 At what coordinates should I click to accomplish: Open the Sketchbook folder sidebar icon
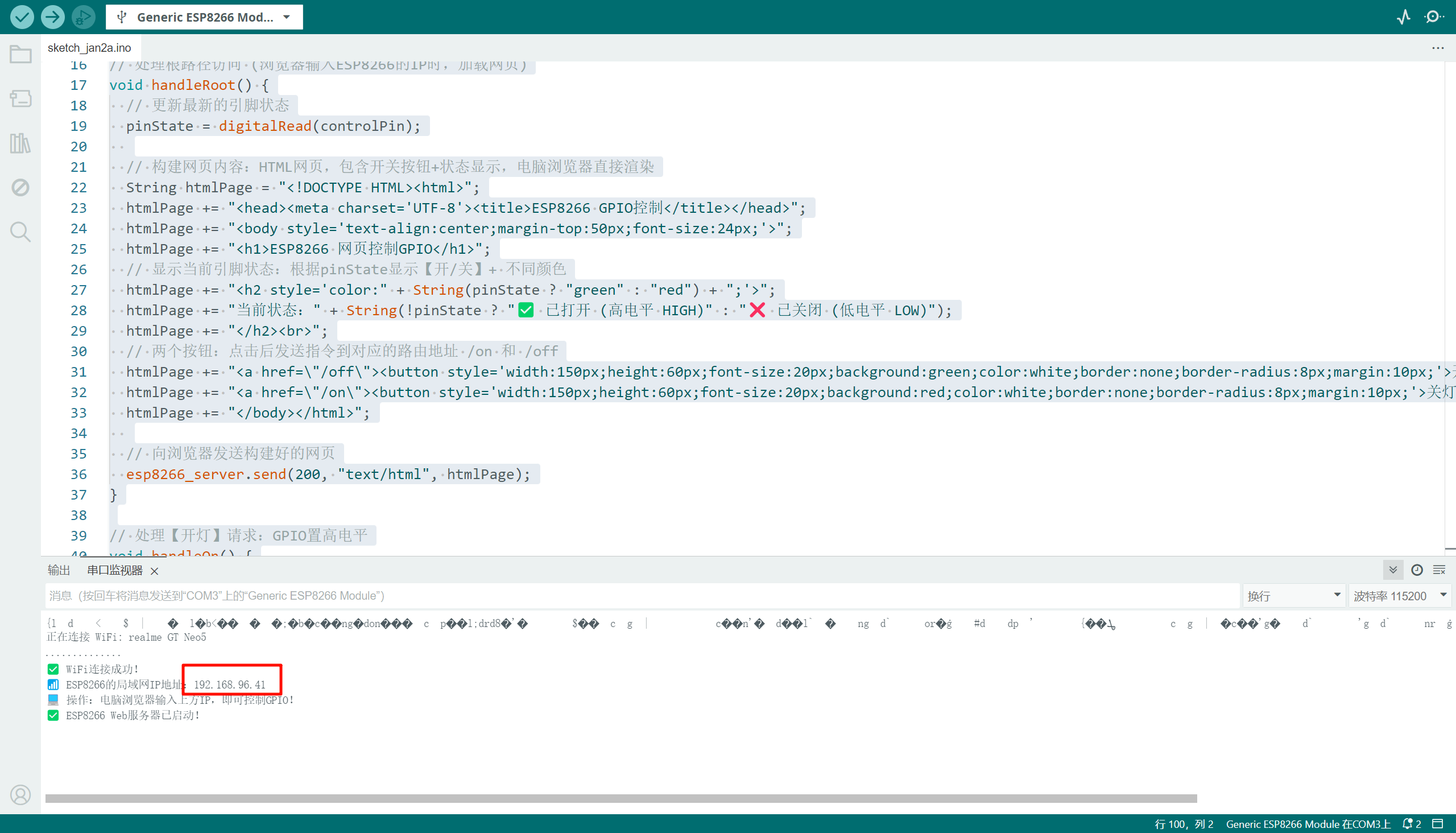pos(20,55)
